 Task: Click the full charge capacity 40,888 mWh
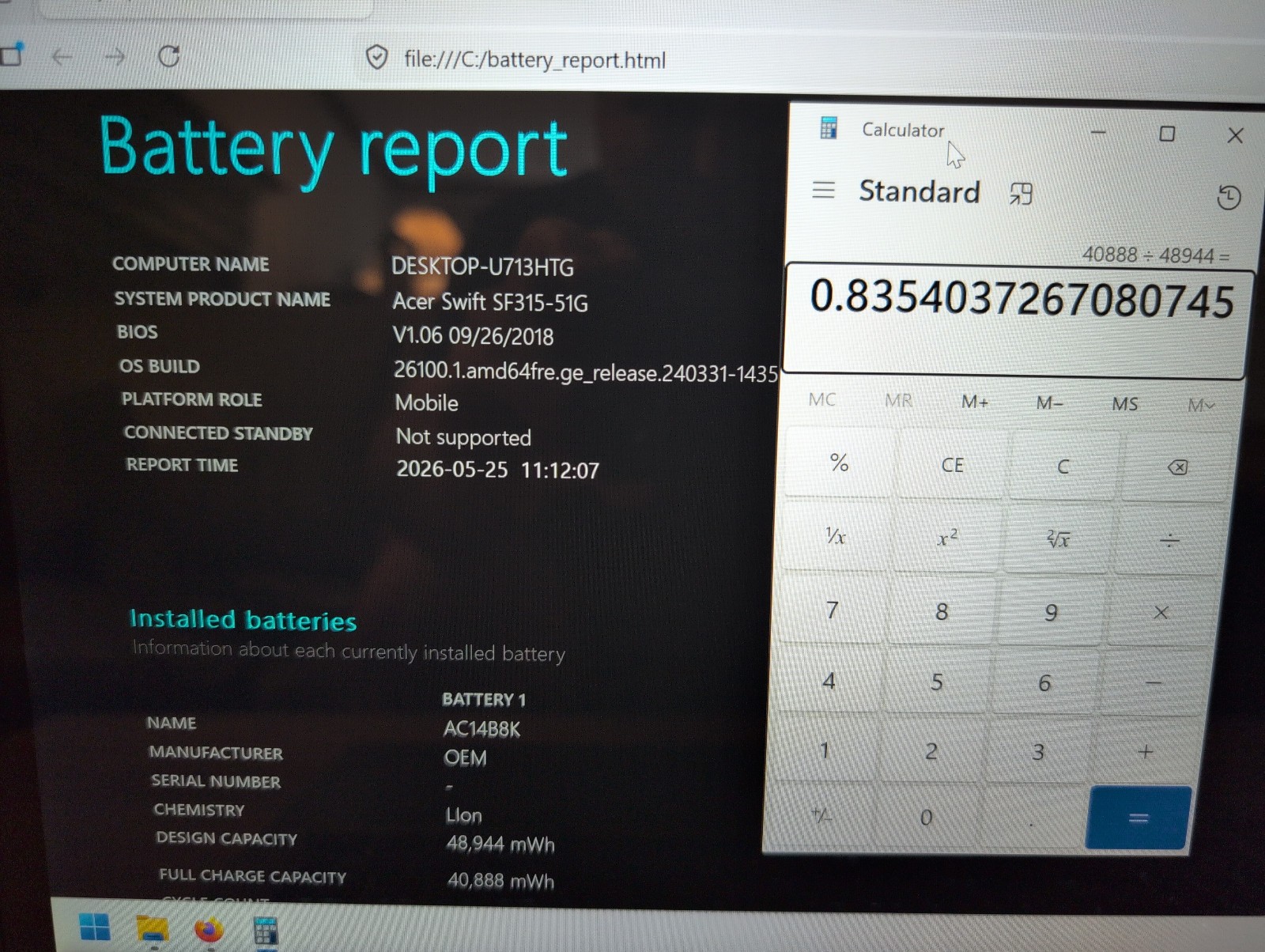pyautogui.click(x=500, y=880)
